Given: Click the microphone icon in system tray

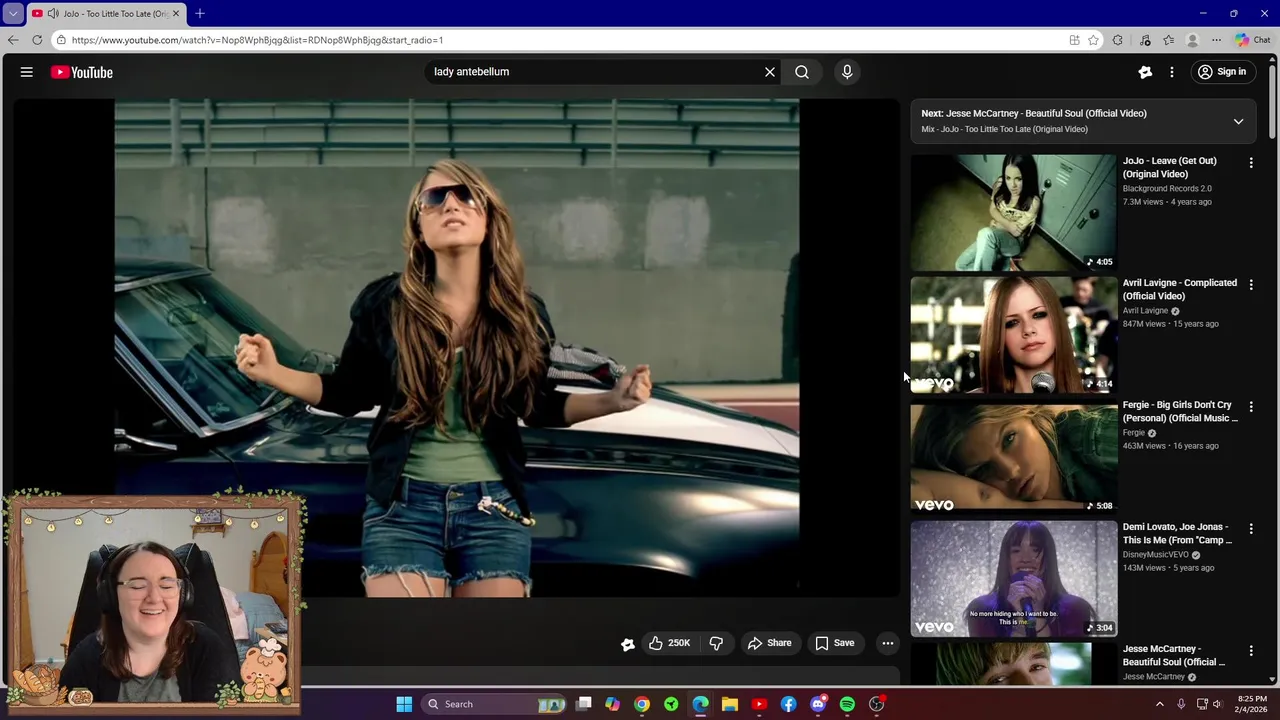Looking at the screenshot, I should pyautogui.click(x=1181, y=704).
